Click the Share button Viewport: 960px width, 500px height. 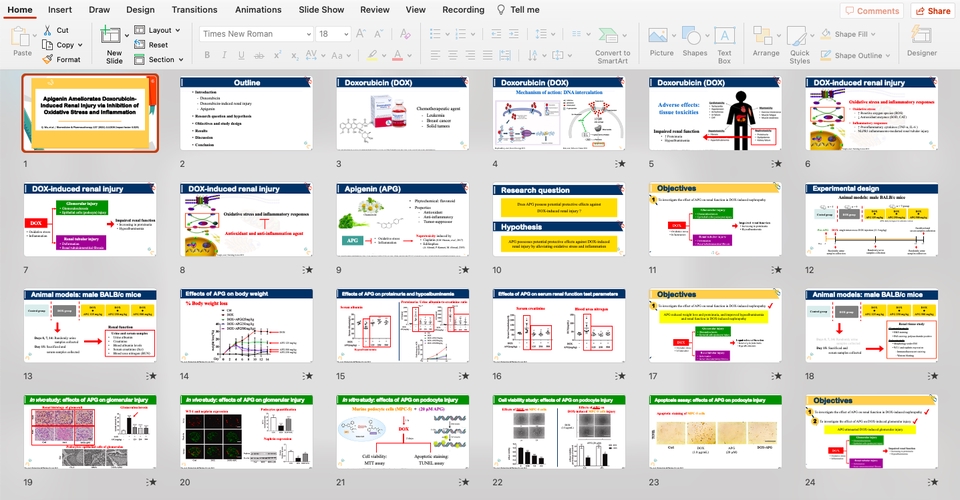933,10
